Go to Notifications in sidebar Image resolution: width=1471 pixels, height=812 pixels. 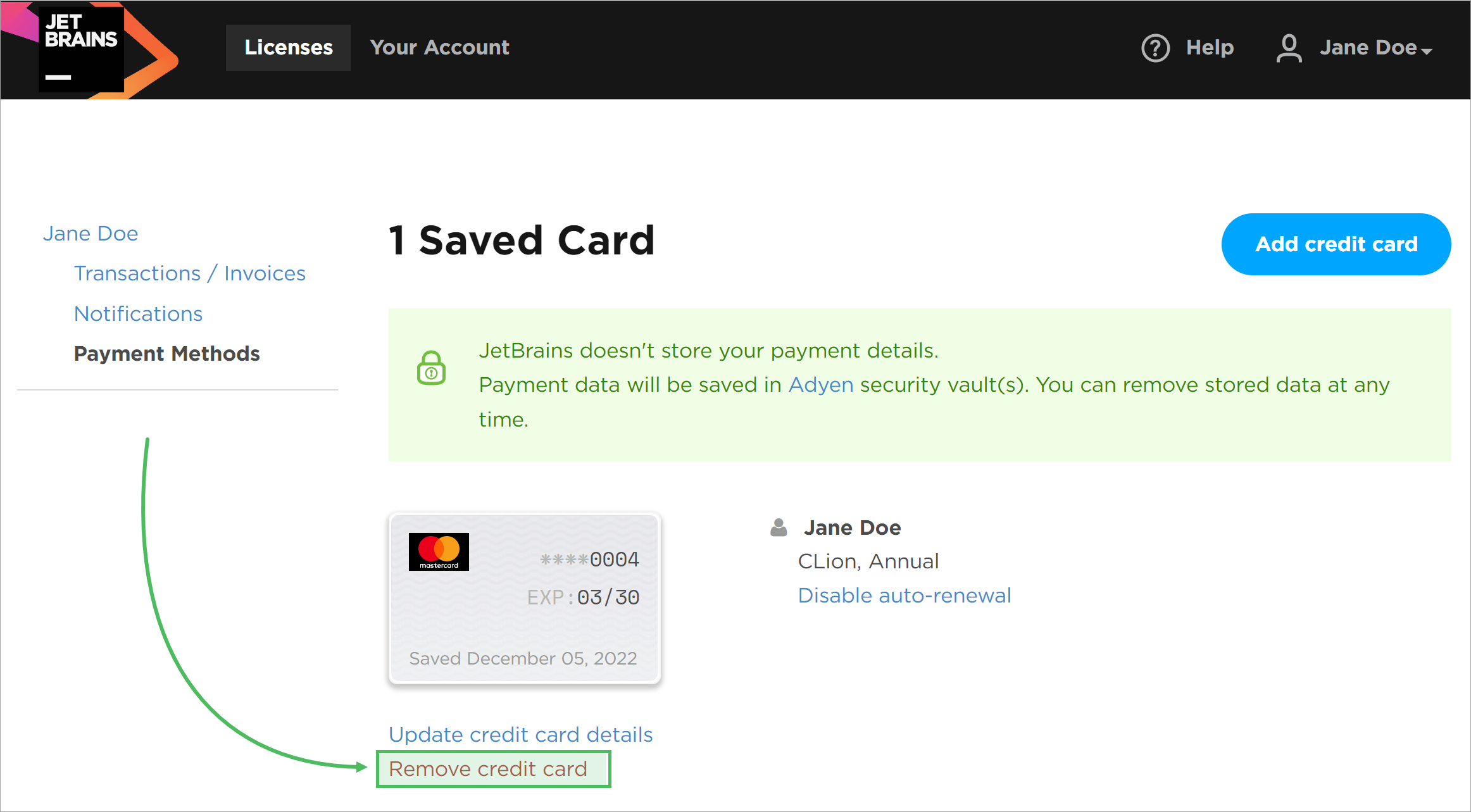click(138, 314)
